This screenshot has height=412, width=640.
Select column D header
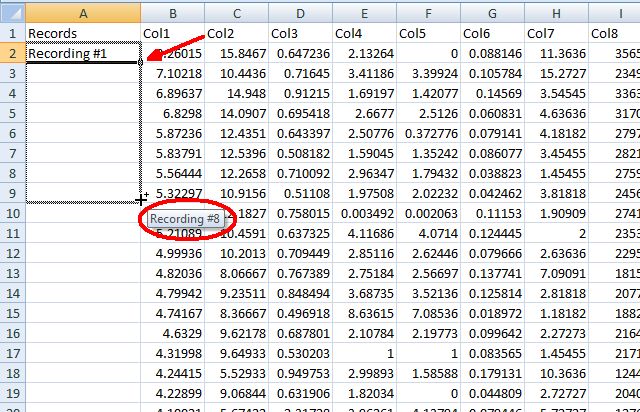click(x=301, y=11)
